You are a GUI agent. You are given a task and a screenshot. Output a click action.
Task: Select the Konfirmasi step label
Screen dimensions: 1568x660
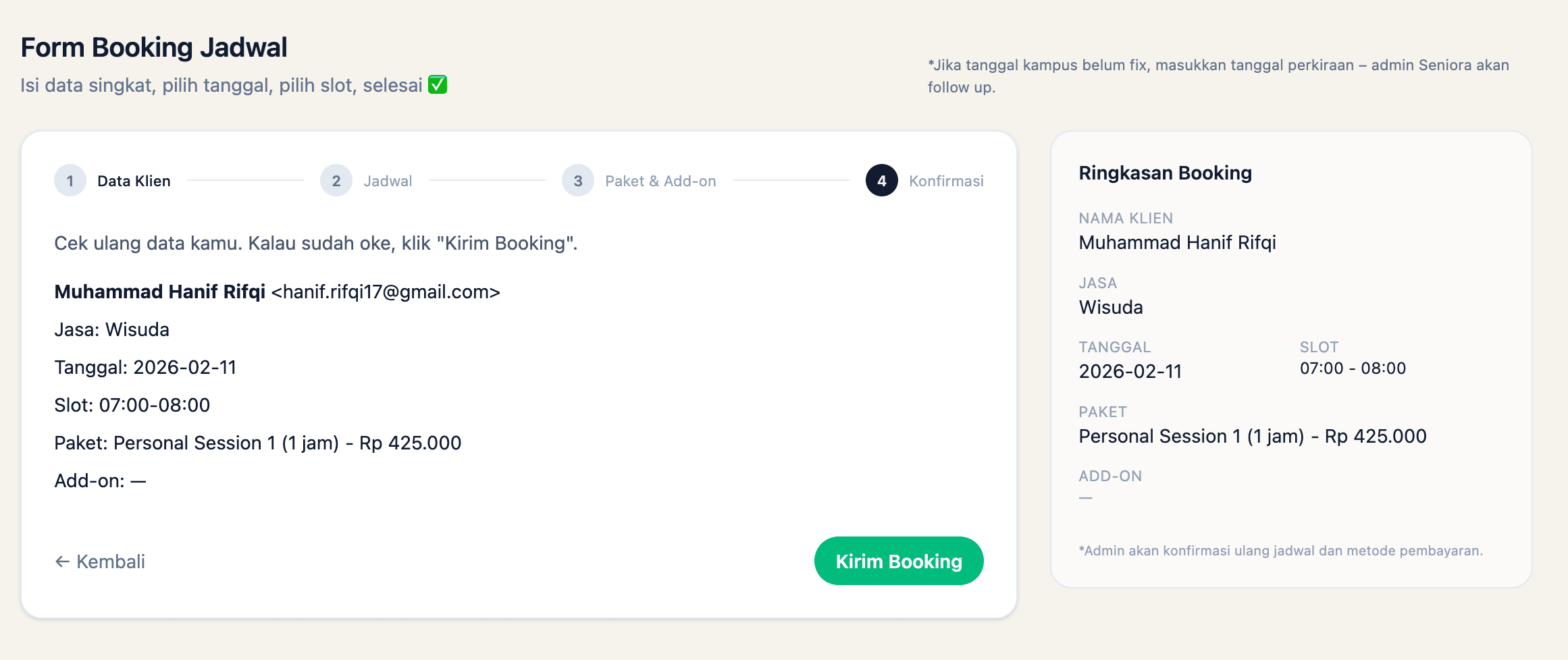pos(946,181)
